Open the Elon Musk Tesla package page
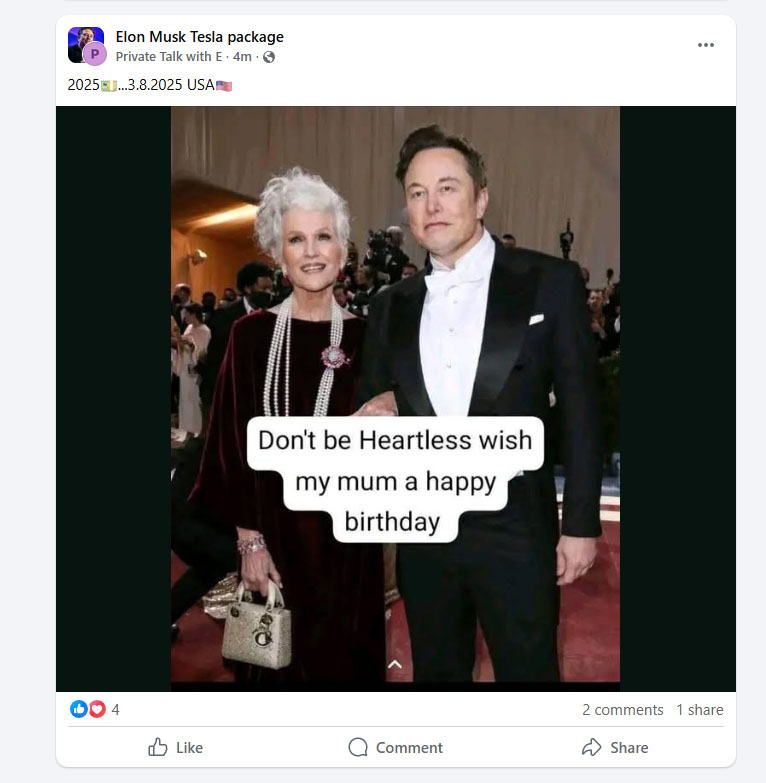Image resolution: width=766 pixels, height=783 pixels. [x=200, y=37]
